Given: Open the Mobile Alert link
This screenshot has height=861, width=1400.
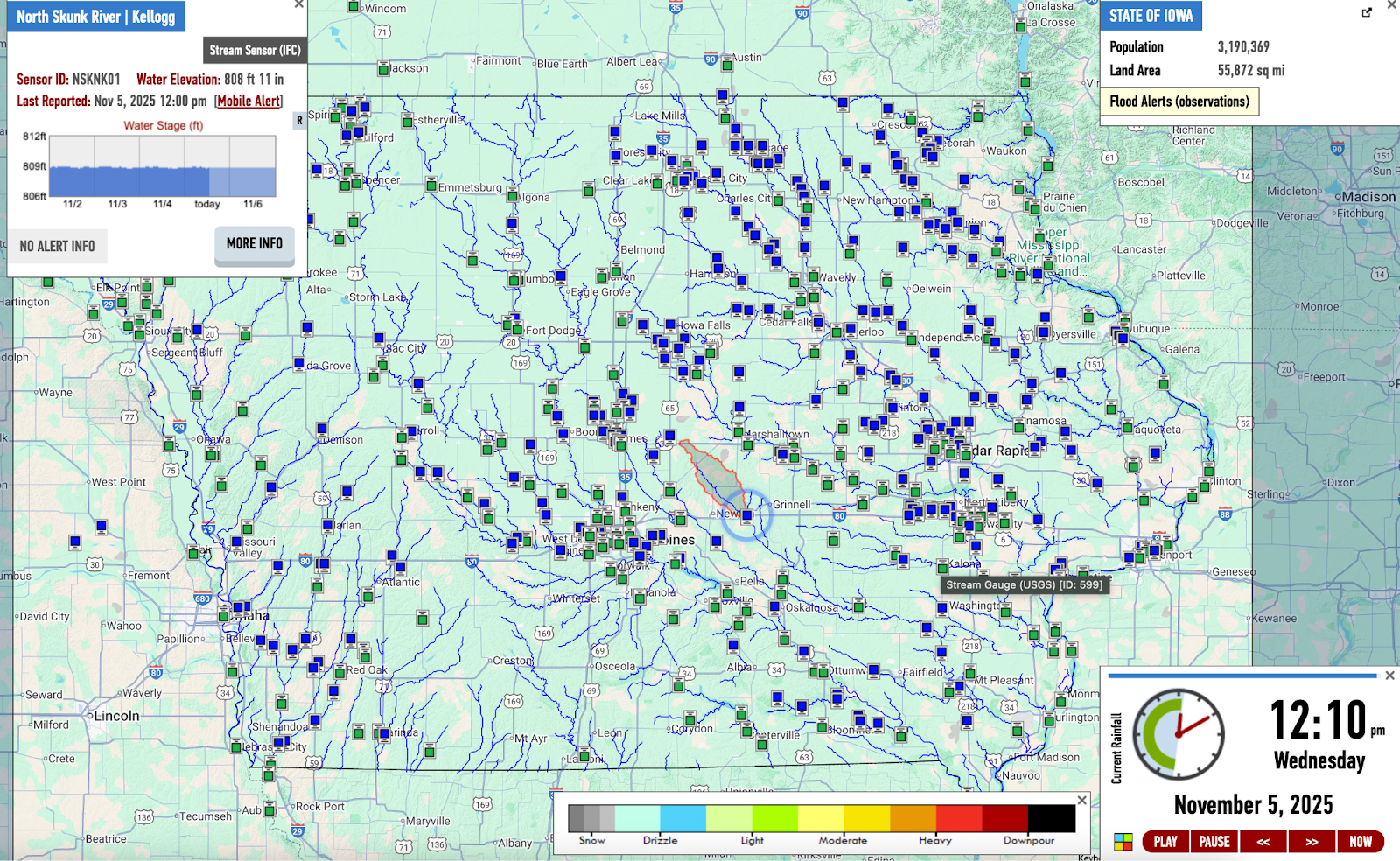Looking at the screenshot, I should pyautogui.click(x=248, y=101).
